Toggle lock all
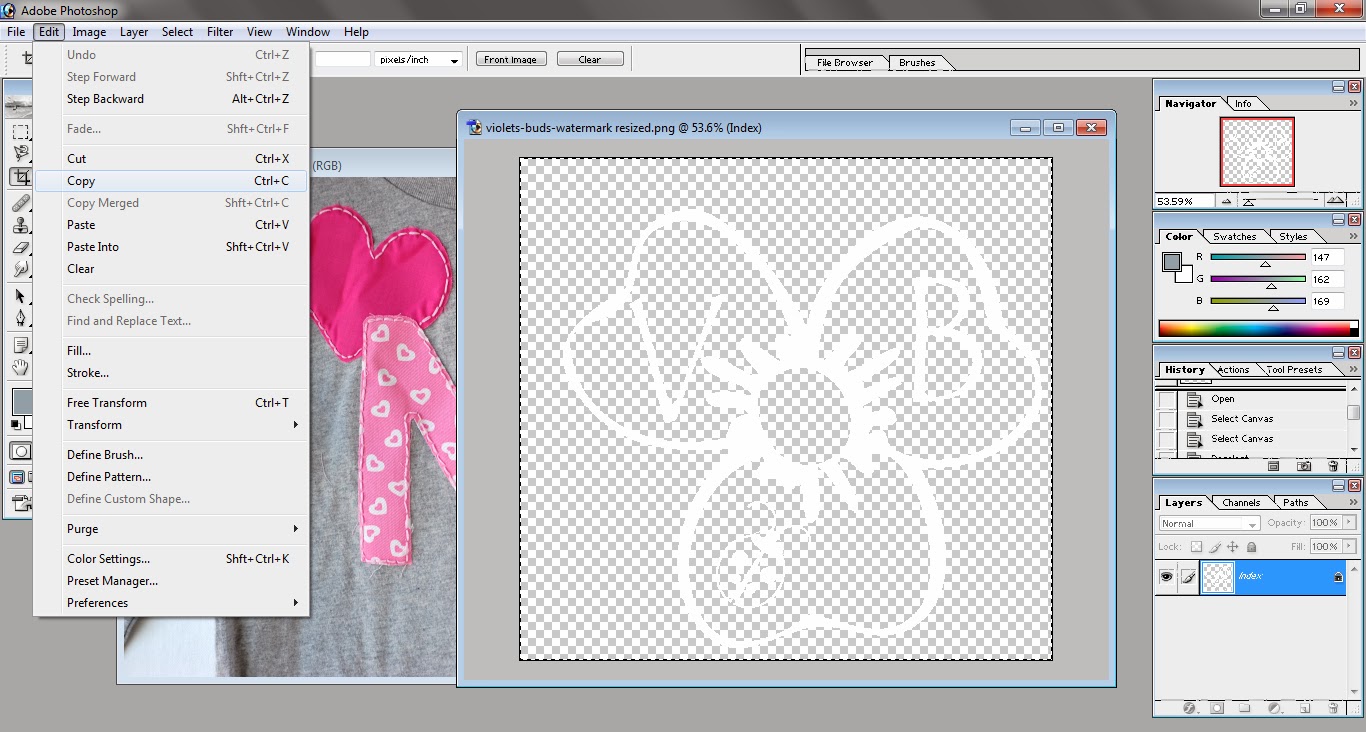 1251,547
